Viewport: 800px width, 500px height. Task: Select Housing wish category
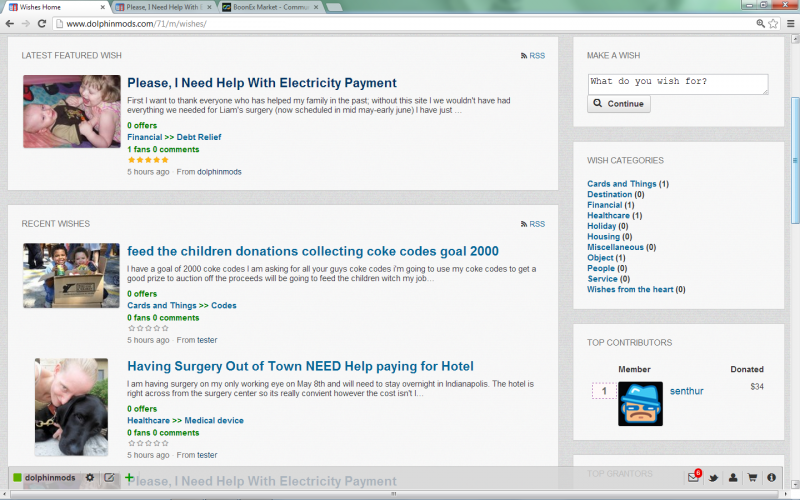pos(603,237)
